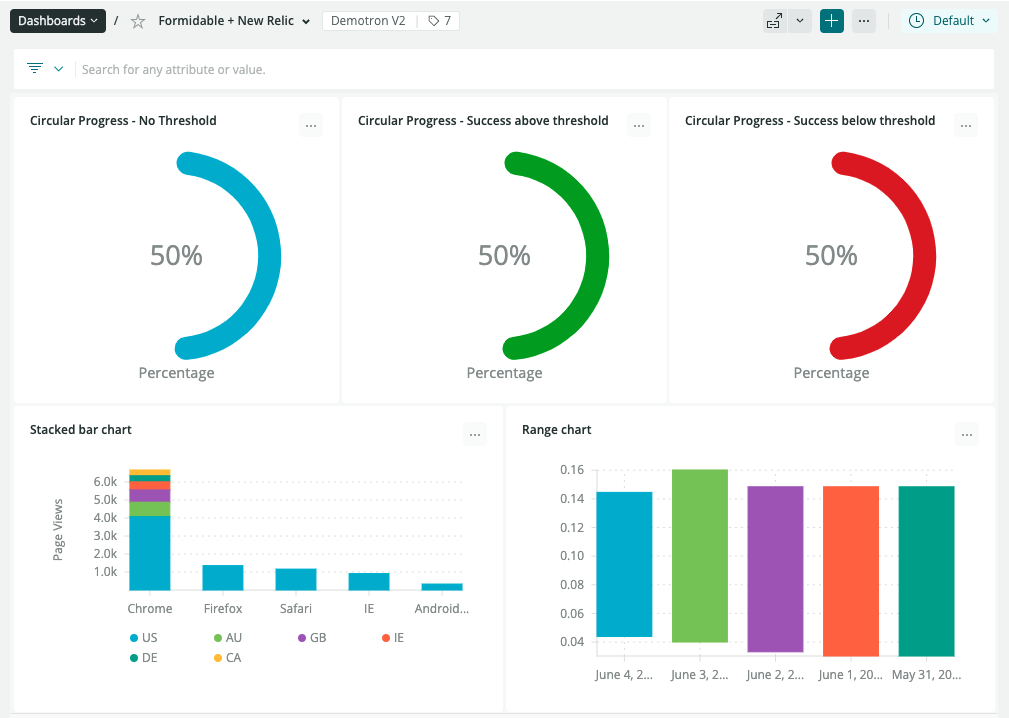Open options for Circular Progress - No Threshold
This screenshot has height=718, width=1009.
tap(311, 126)
